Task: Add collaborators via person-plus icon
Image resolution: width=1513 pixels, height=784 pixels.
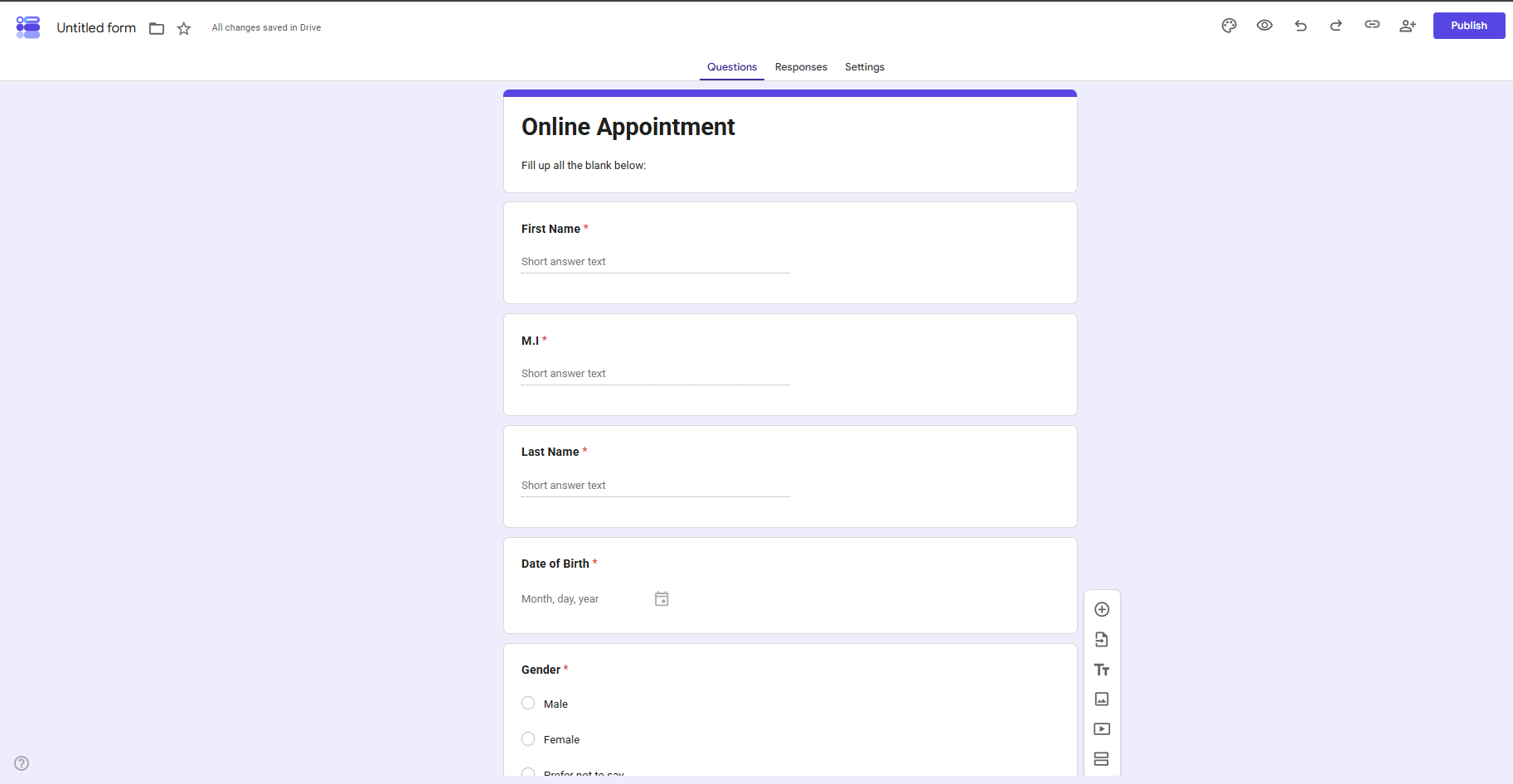Action: pyautogui.click(x=1408, y=26)
